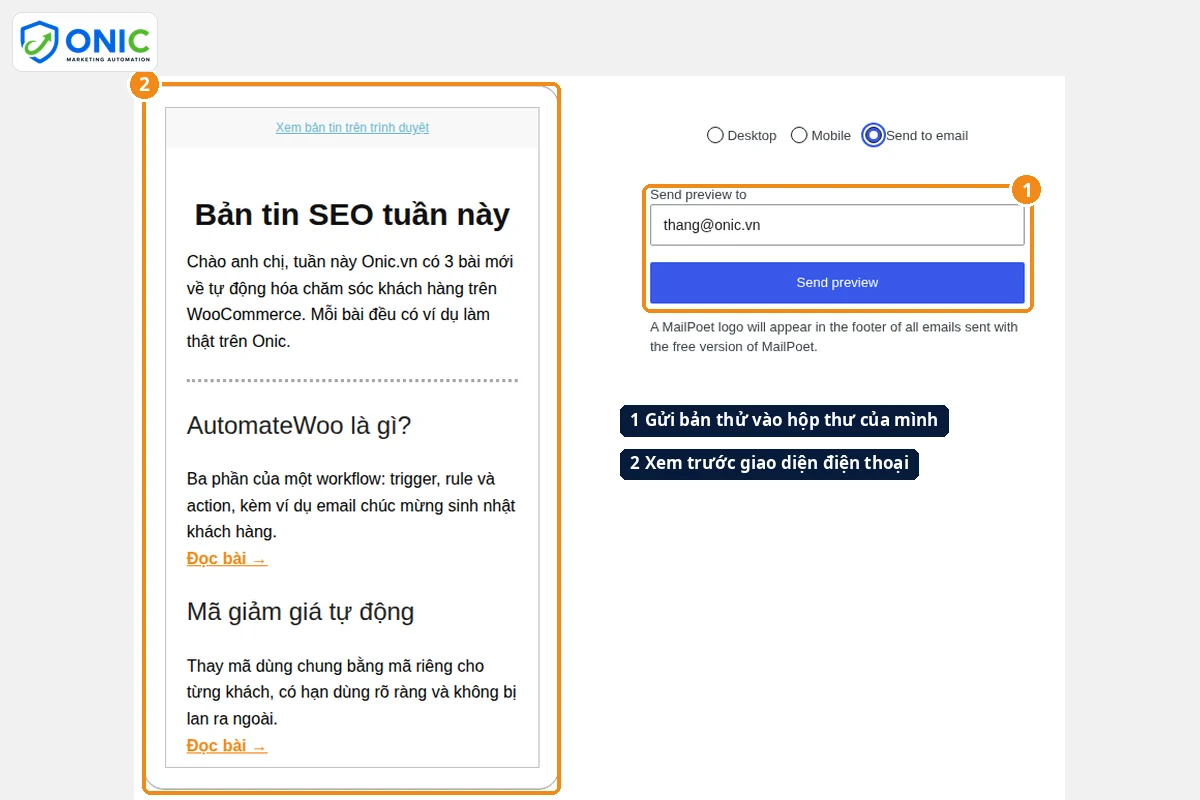Screen dimensions: 1200x800
Task: Click the blue Send preview button
Action: (837, 282)
